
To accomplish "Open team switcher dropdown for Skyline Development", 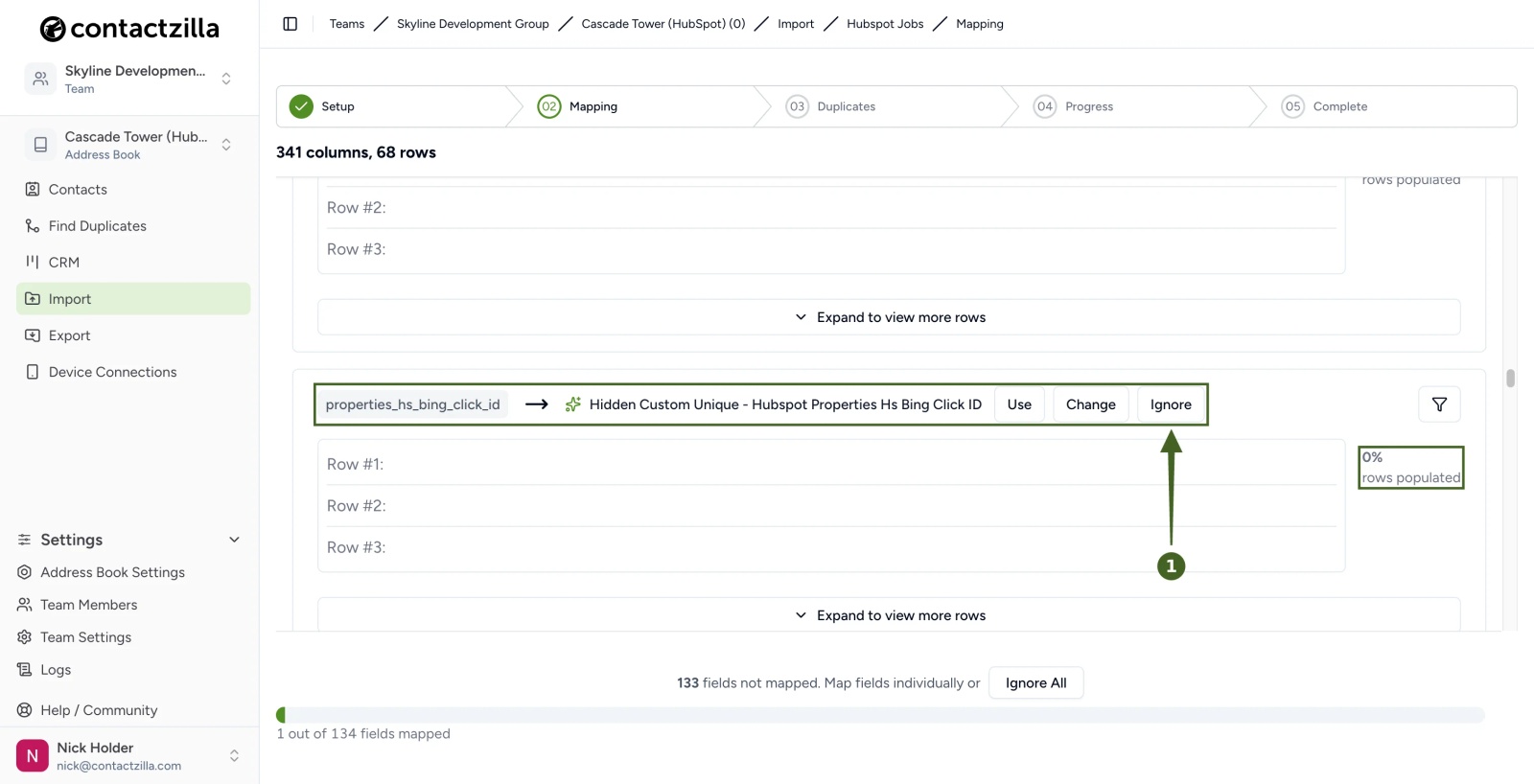I will click(226, 79).
